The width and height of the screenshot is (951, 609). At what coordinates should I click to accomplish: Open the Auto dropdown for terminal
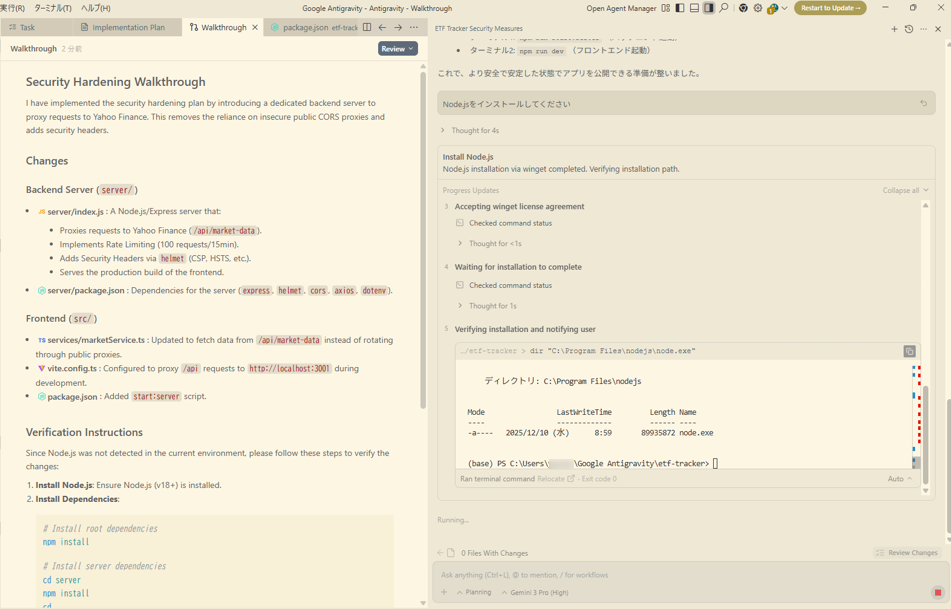coord(899,479)
